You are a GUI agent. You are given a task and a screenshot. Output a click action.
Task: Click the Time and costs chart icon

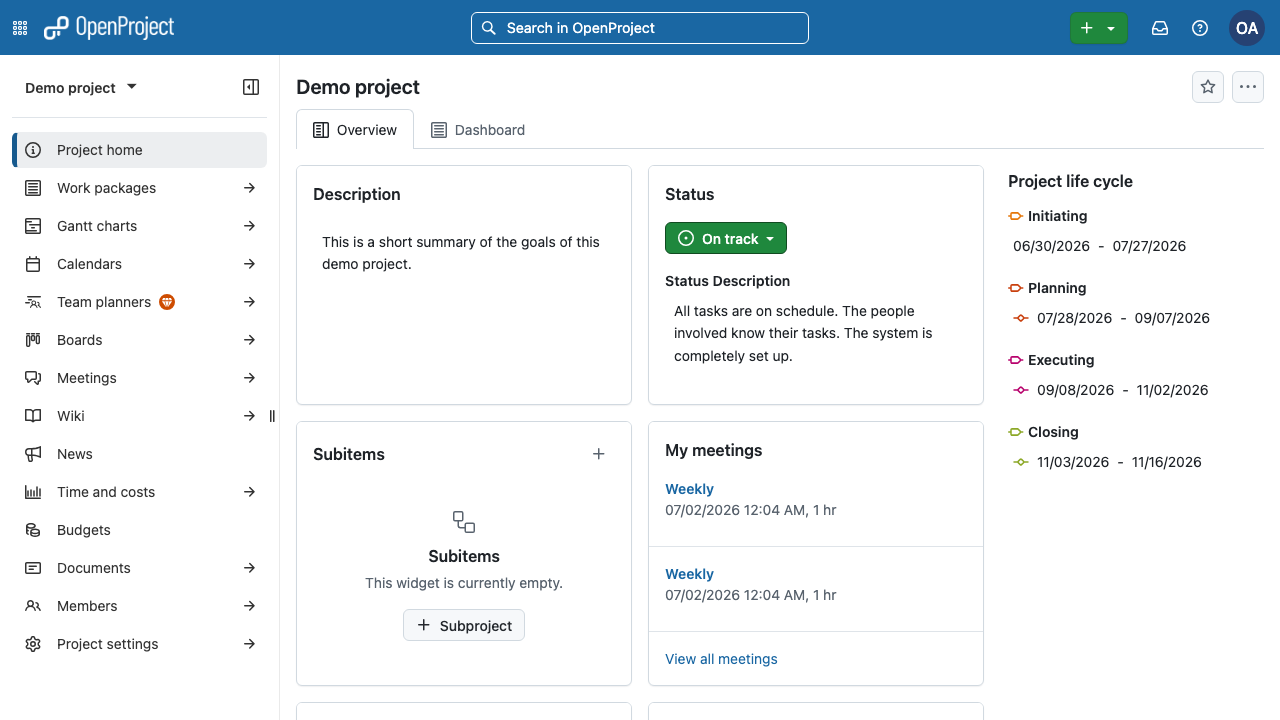tap(33, 492)
